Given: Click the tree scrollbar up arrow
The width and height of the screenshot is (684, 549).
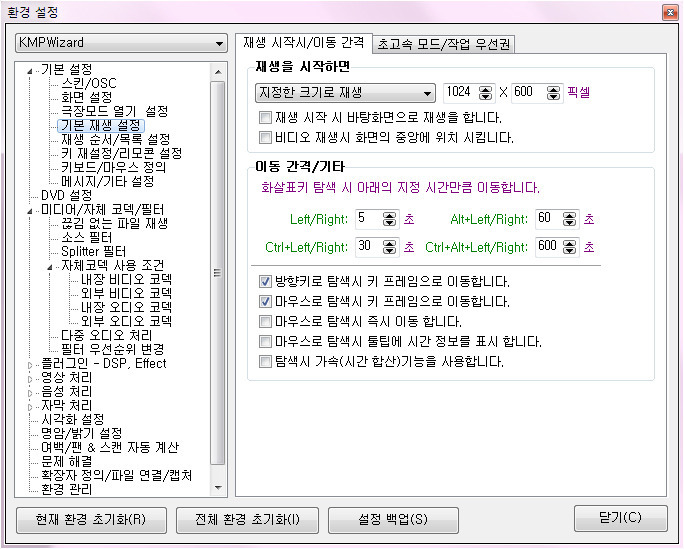Looking at the screenshot, I should point(218,72).
